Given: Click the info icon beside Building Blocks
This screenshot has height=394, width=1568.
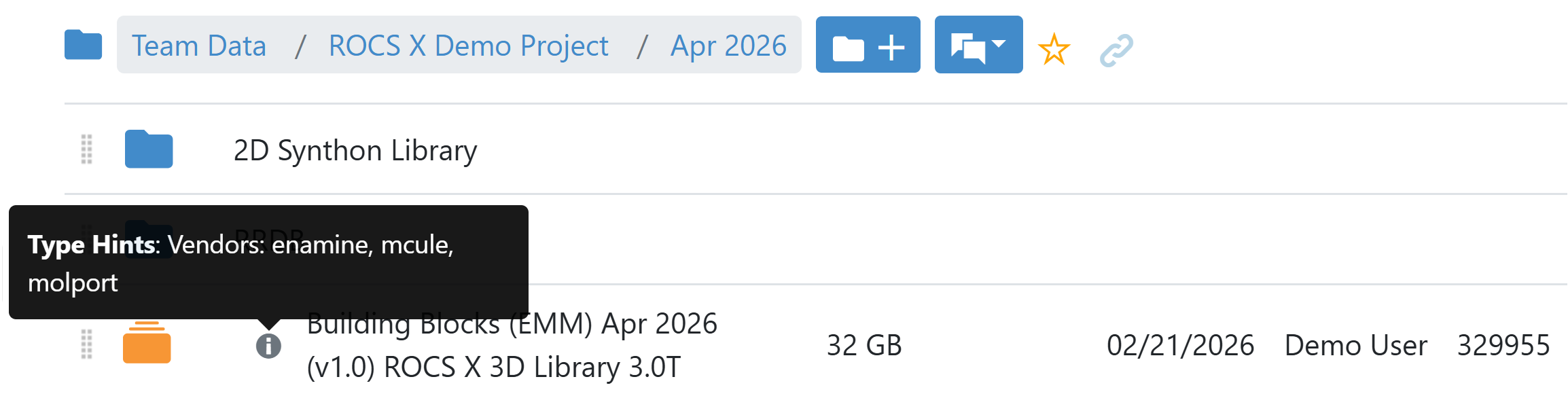Looking at the screenshot, I should pyautogui.click(x=268, y=346).
